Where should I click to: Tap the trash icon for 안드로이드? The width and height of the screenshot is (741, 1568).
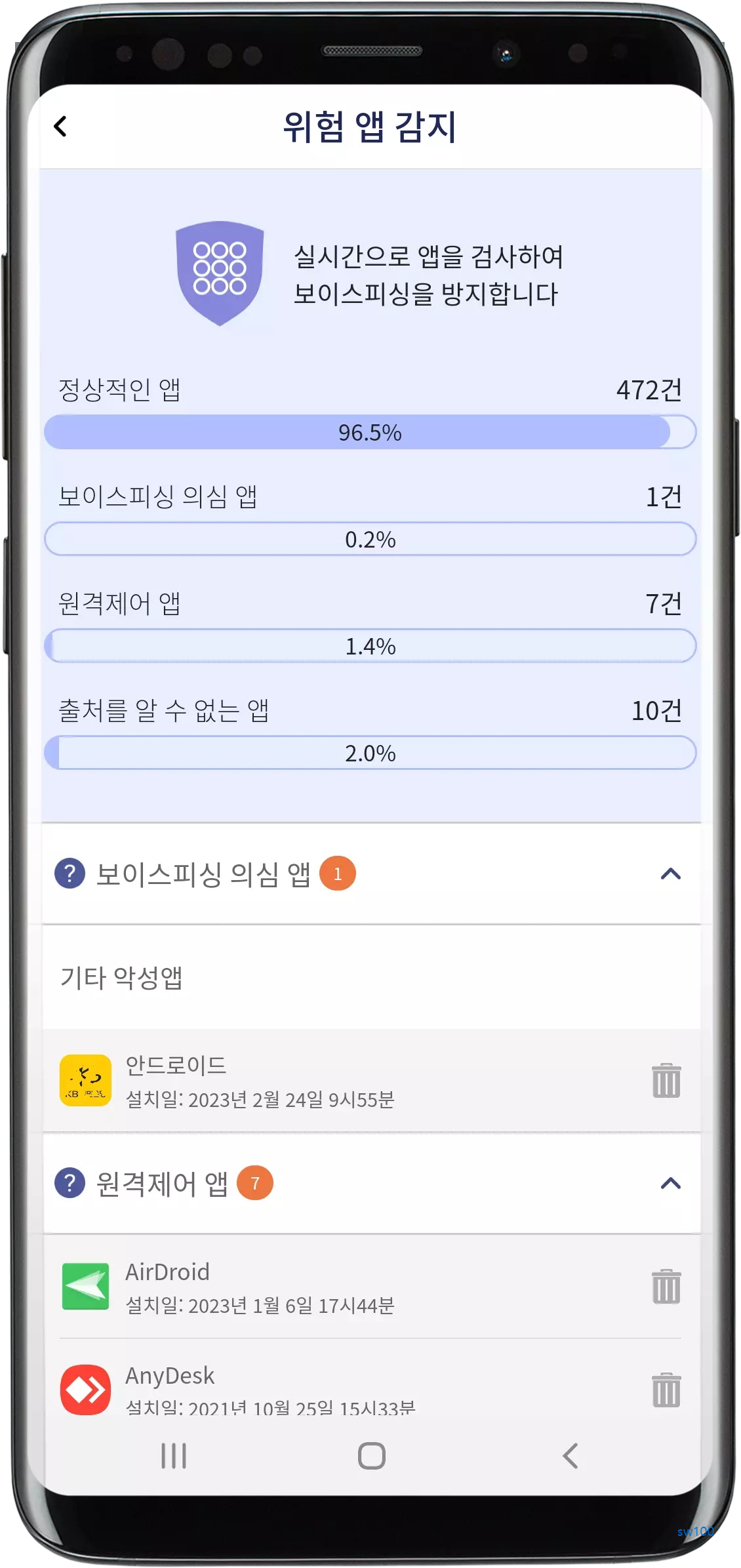[x=667, y=1081]
